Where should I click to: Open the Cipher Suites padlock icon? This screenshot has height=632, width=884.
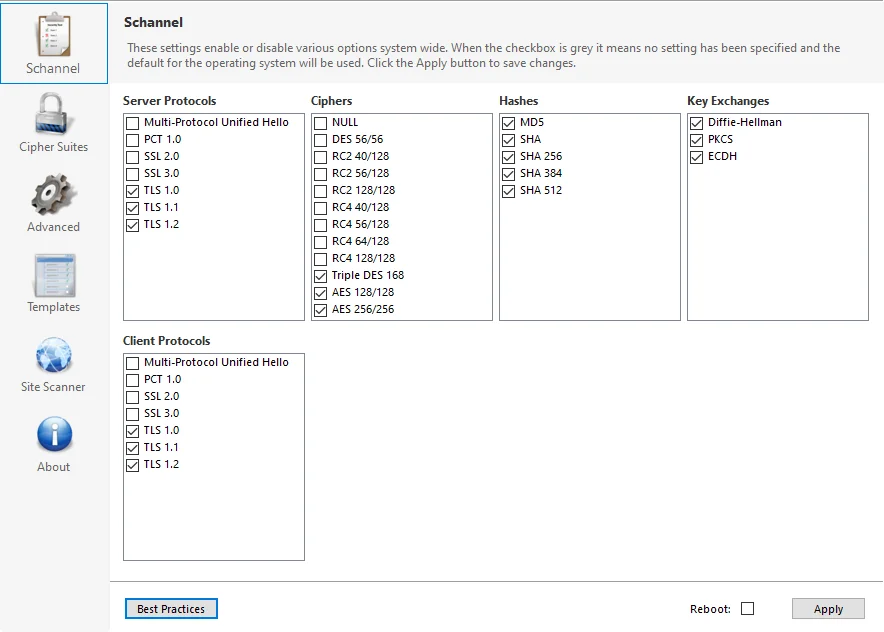(x=51, y=114)
